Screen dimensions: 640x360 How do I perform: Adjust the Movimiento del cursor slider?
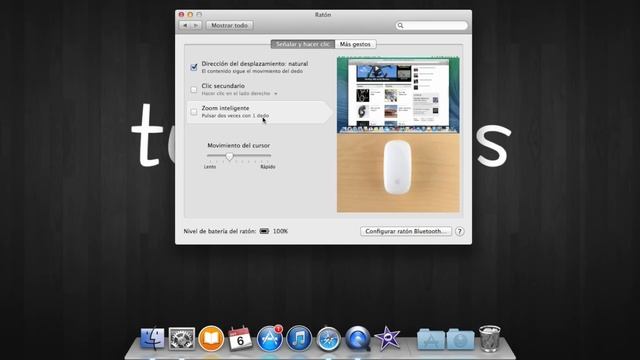tap(229, 156)
